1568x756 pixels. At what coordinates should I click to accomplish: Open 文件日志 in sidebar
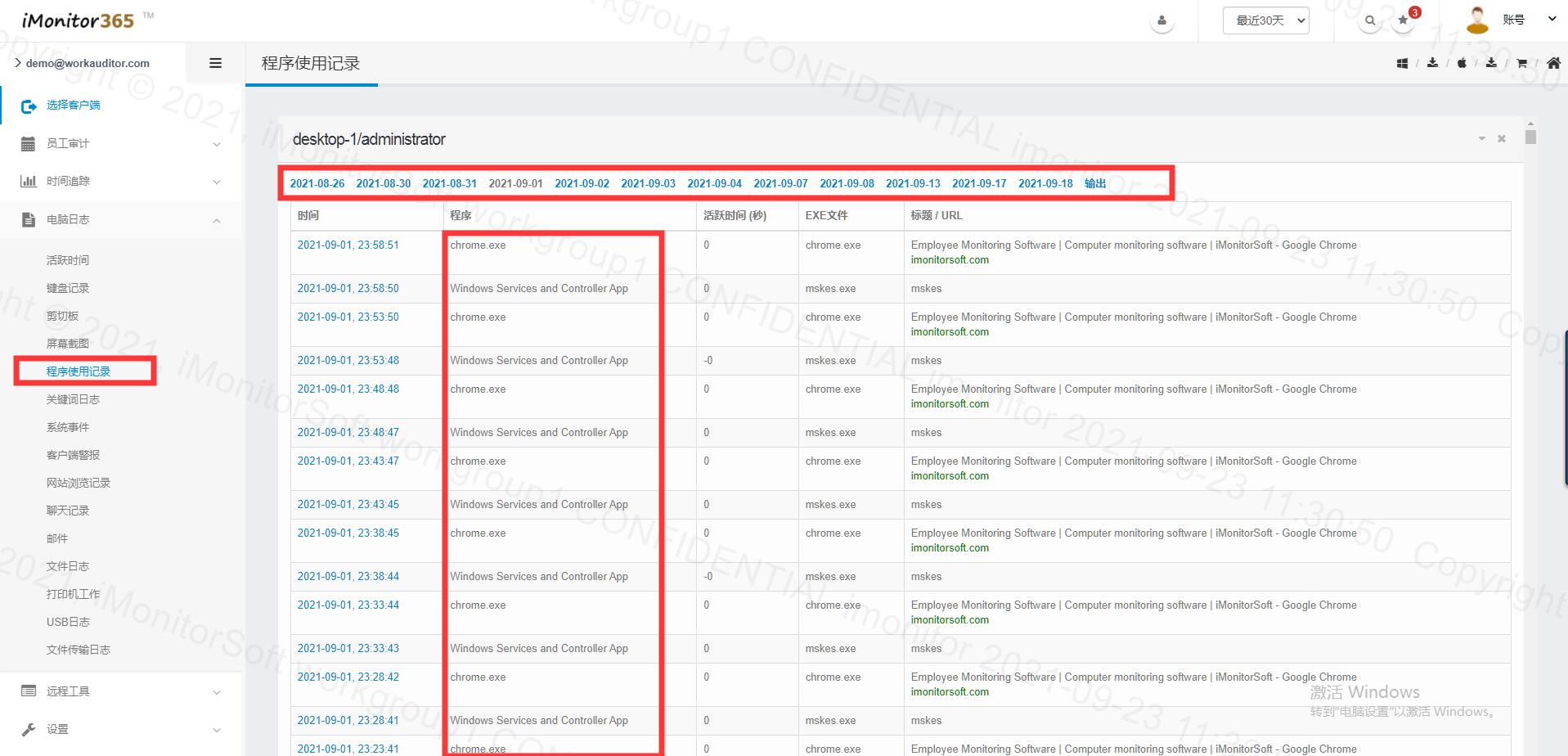pyautogui.click(x=68, y=566)
